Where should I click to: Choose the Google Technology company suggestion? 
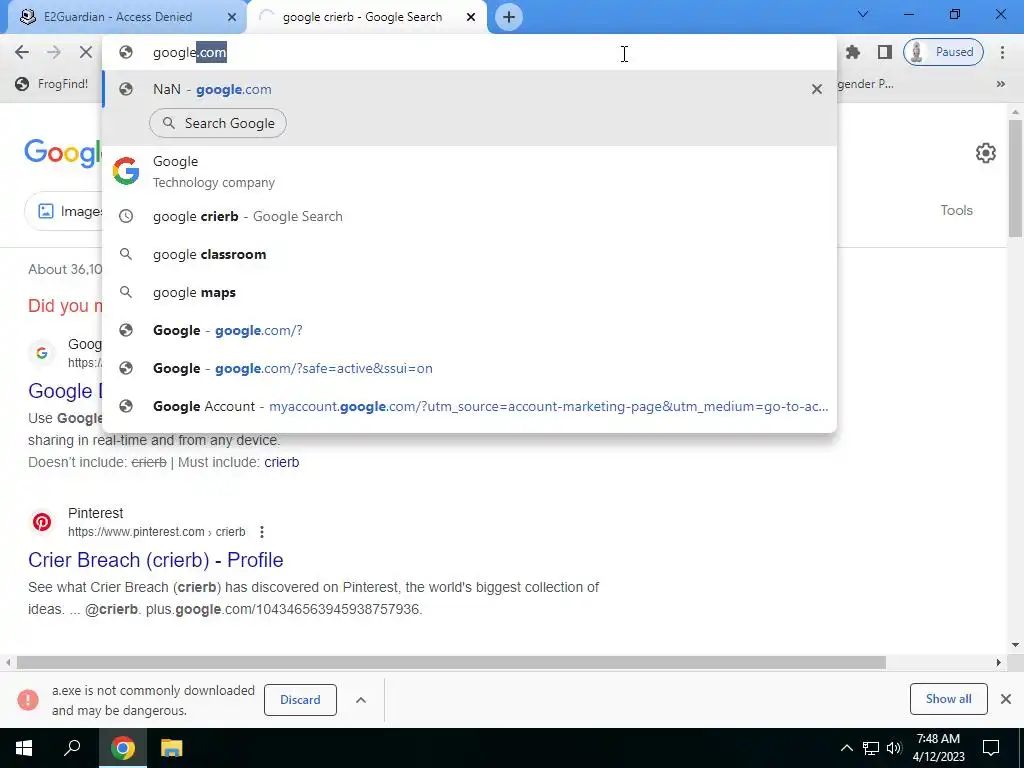tap(469, 172)
